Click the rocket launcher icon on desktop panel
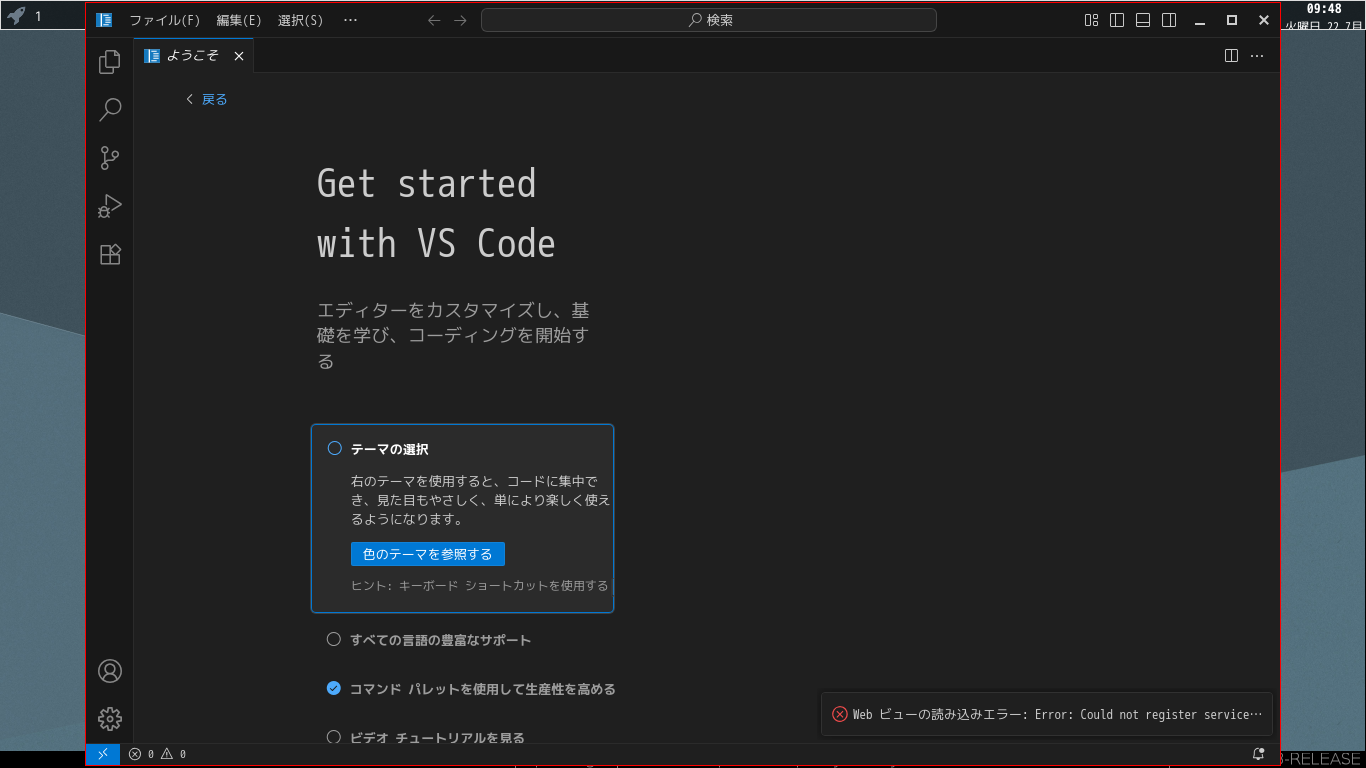The width and height of the screenshot is (1366, 768). (15, 15)
